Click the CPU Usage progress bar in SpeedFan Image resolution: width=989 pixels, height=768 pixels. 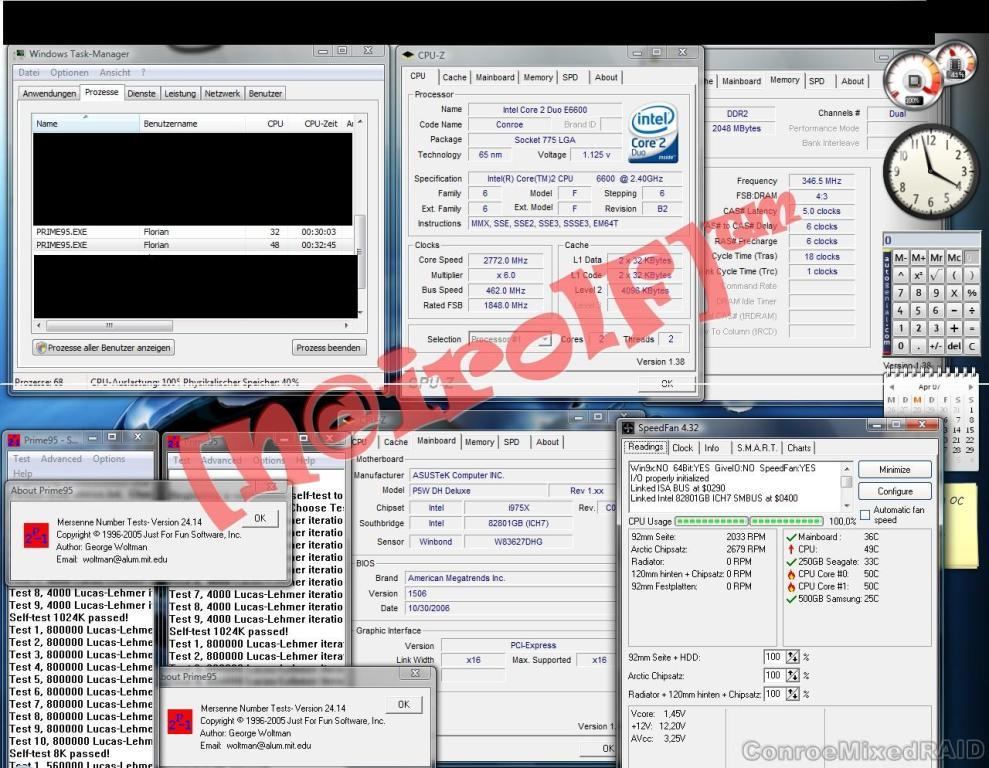point(749,521)
